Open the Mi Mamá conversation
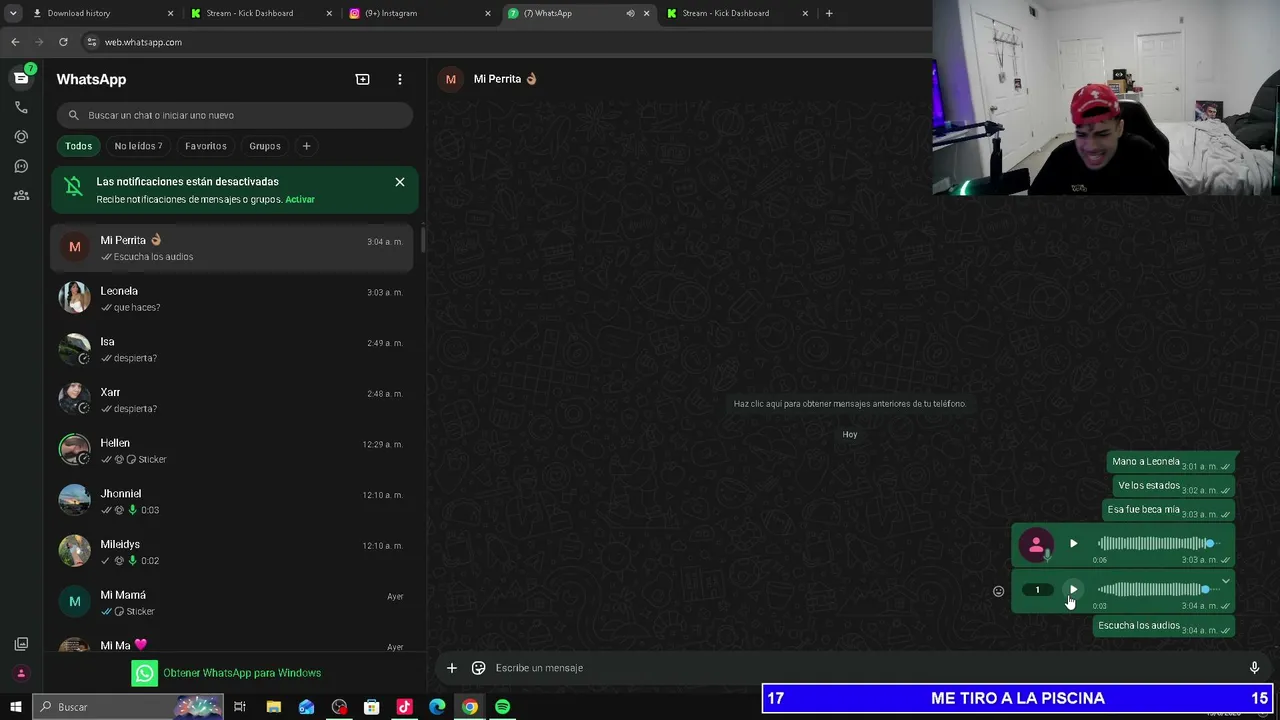The height and width of the screenshot is (720, 1280). (233, 602)
